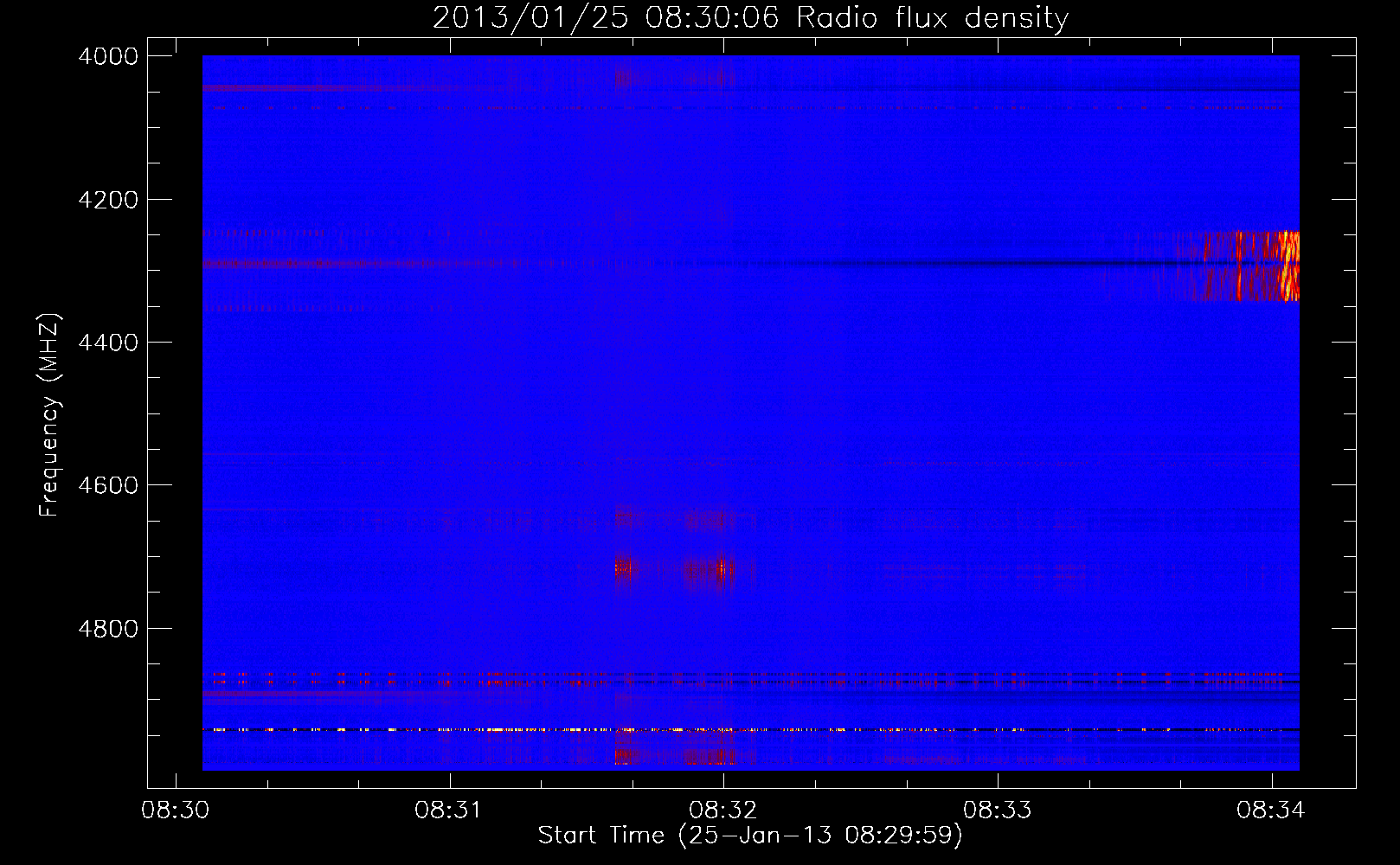This screenshot has width=1400, height=865.
Task: Select the 4400 frequency tick label
Action: (108, 343)
